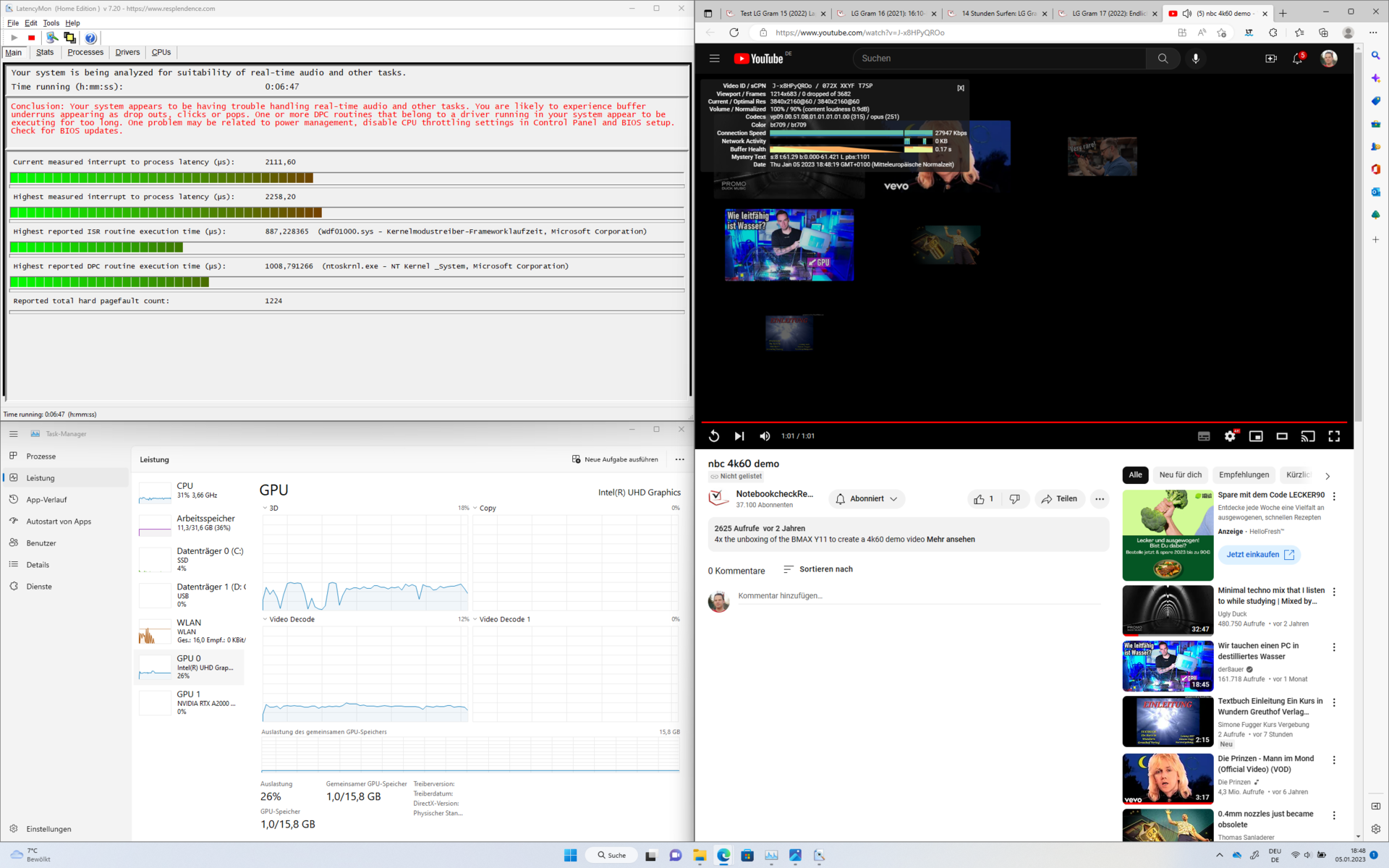Open Edge sidebar search icon
Image resolution: width=1389 pixels, height=868 pixels.
(x=1375, y=55)
